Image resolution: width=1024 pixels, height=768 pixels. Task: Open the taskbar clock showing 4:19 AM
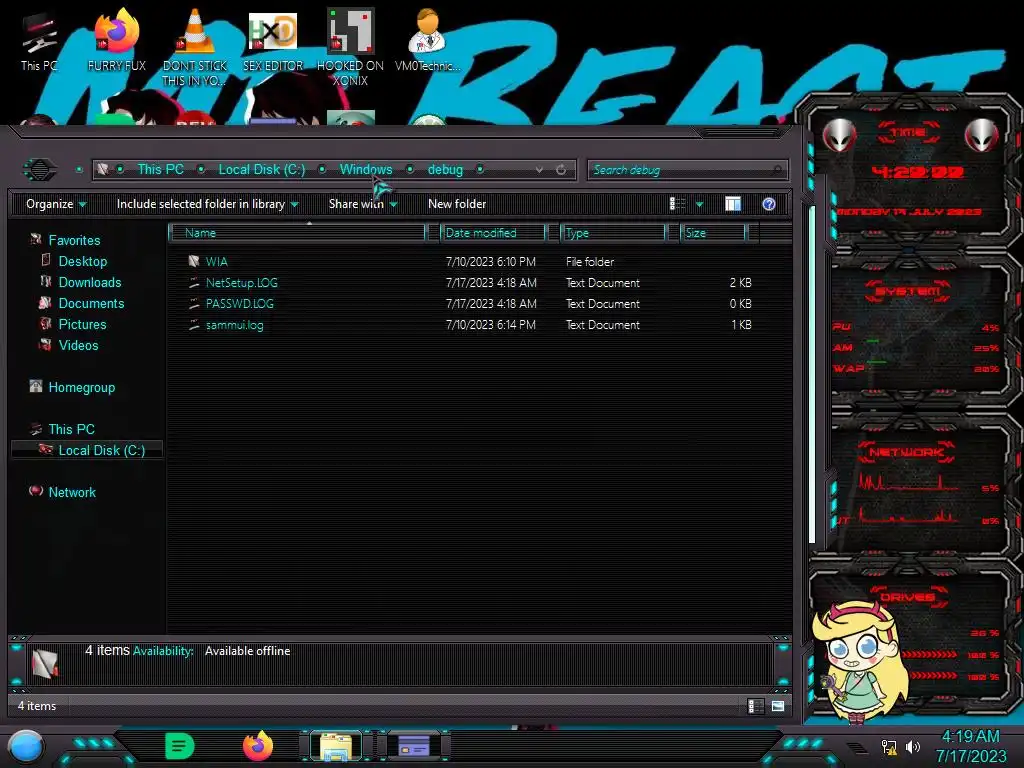(970, 746)
